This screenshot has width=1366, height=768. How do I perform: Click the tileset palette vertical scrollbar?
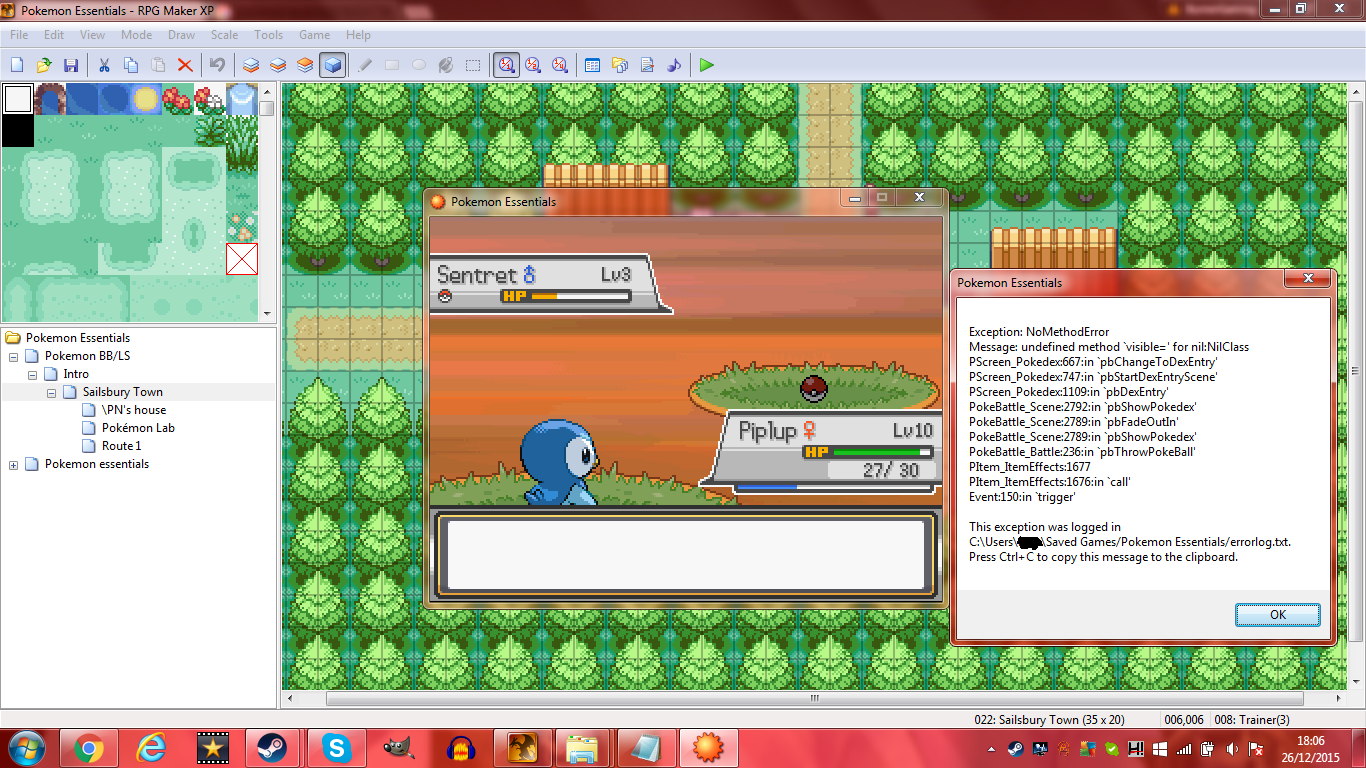tap(267, 203)
